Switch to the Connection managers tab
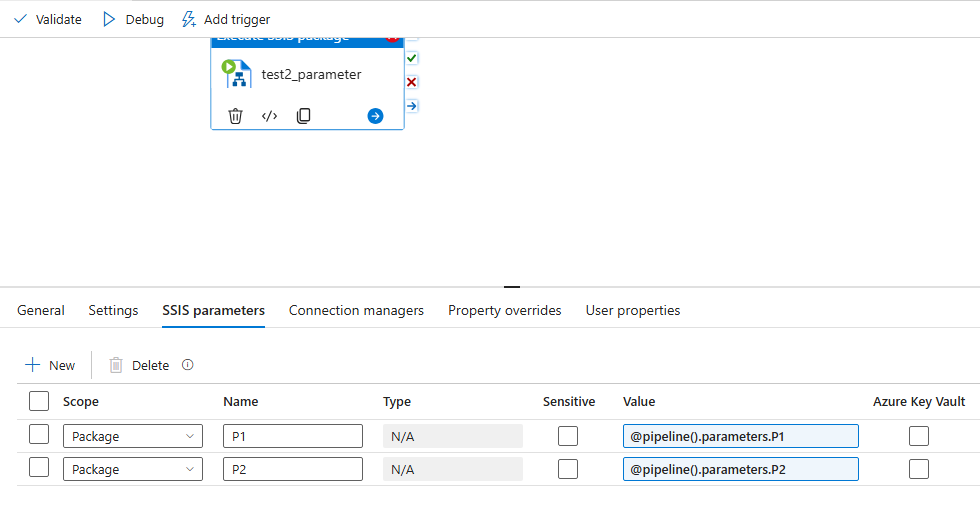980x509 pixels. point(356,310)
